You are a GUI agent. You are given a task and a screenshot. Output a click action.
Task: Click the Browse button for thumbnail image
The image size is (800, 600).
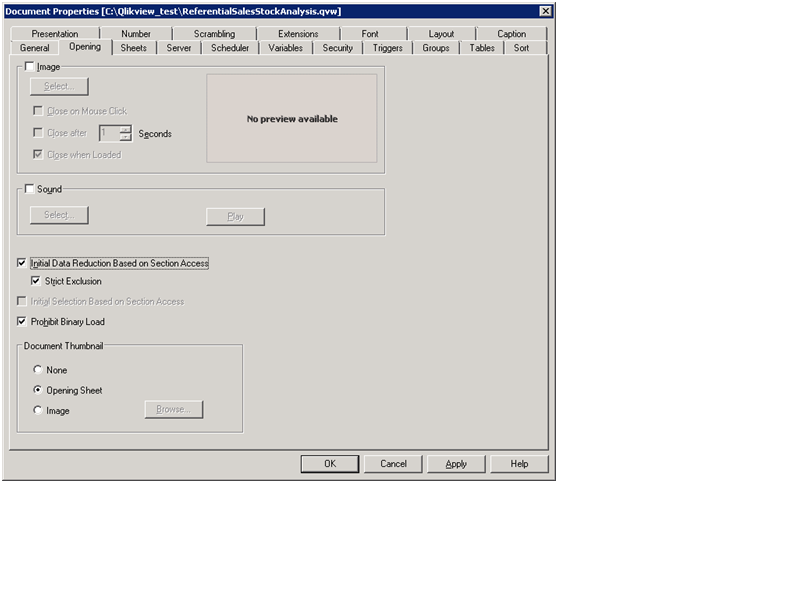[x=173, y=409]
